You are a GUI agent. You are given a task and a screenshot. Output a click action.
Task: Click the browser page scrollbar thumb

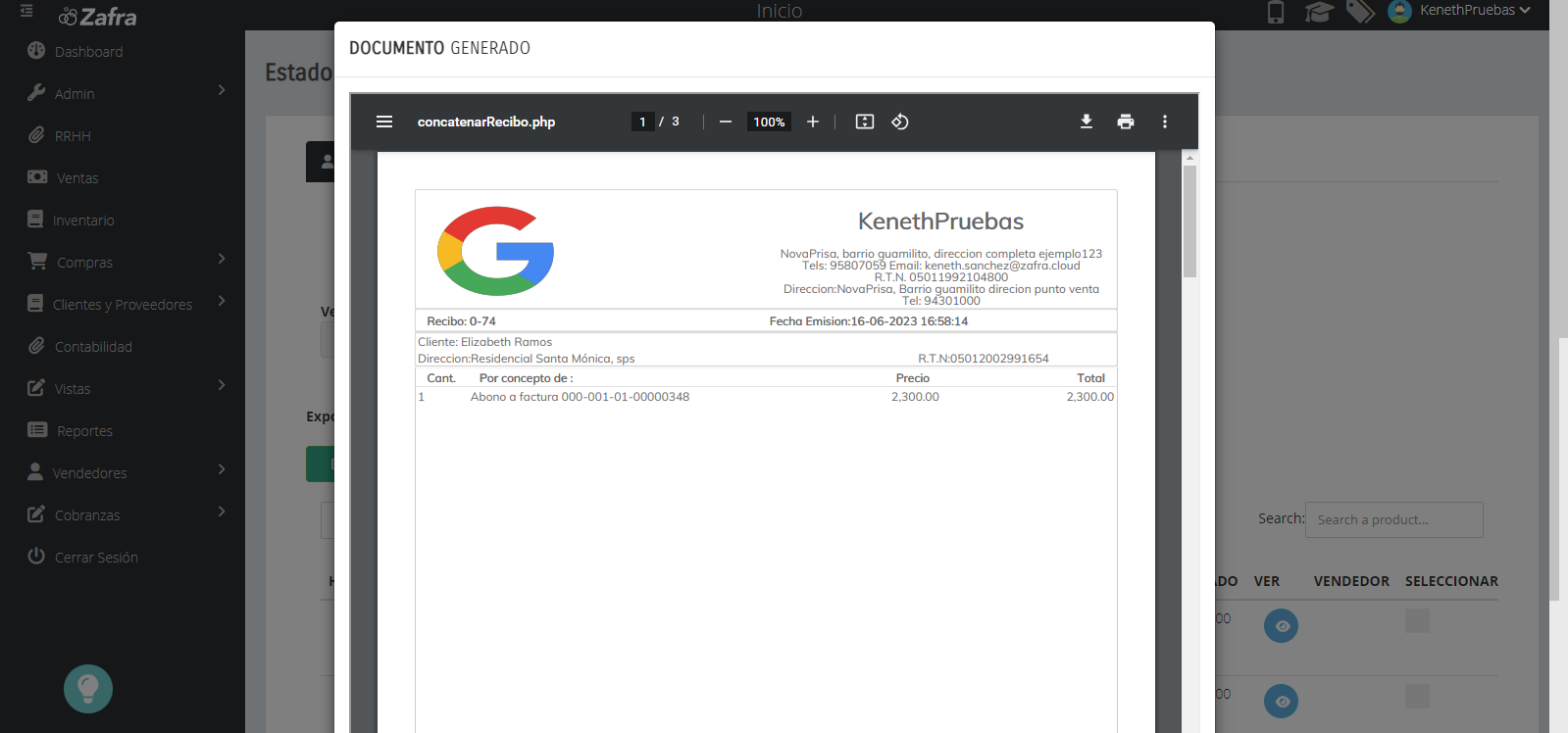click(1563, 468)
